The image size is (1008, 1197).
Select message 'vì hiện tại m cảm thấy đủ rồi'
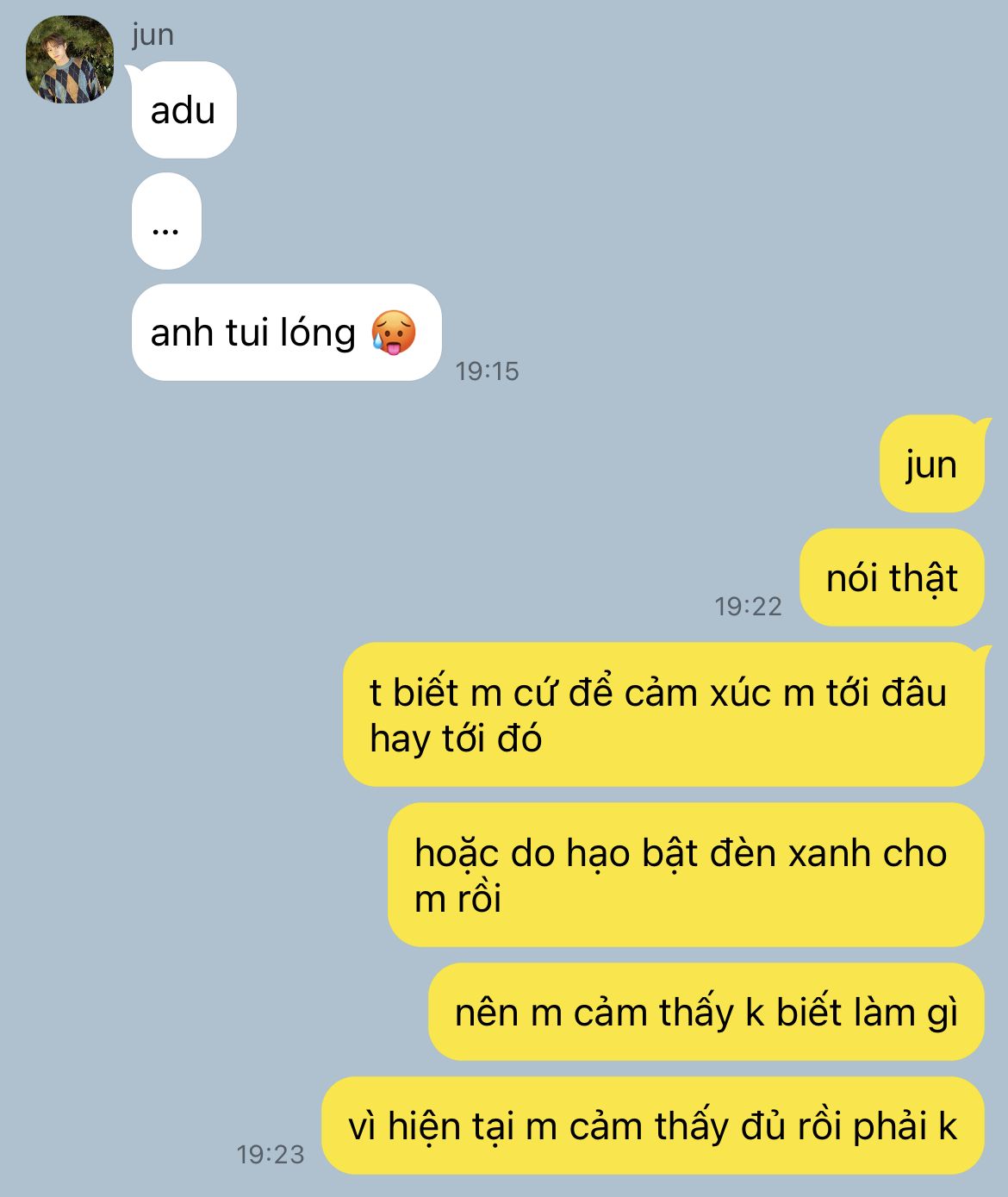653,1125
